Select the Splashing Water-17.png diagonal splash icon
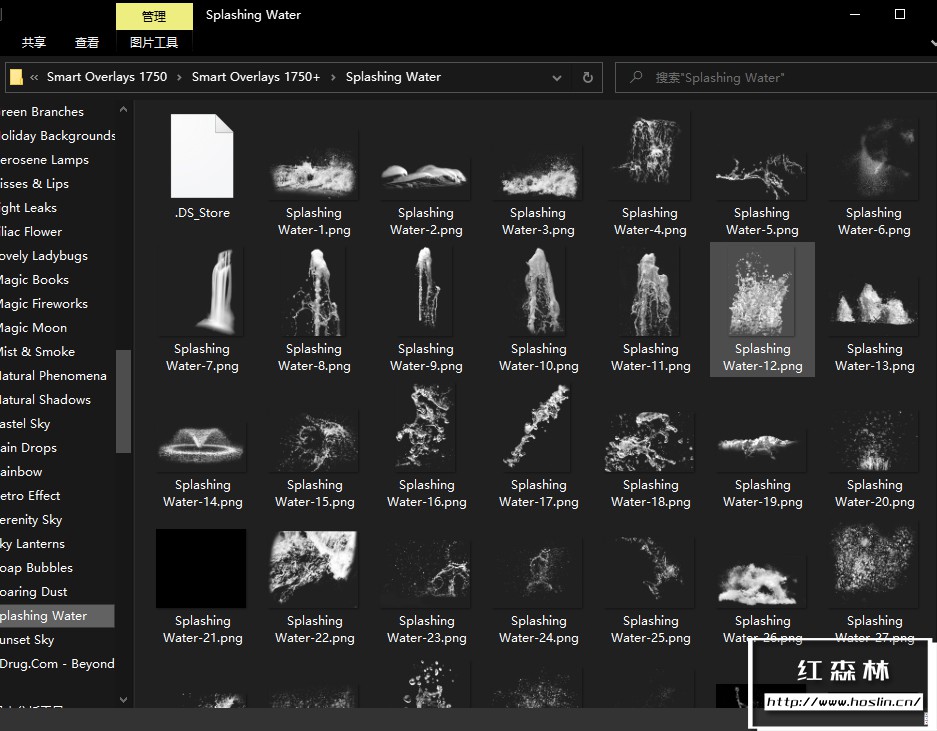Image resolution: width=937 pixels, height=731 pixels. click(538, 427)
